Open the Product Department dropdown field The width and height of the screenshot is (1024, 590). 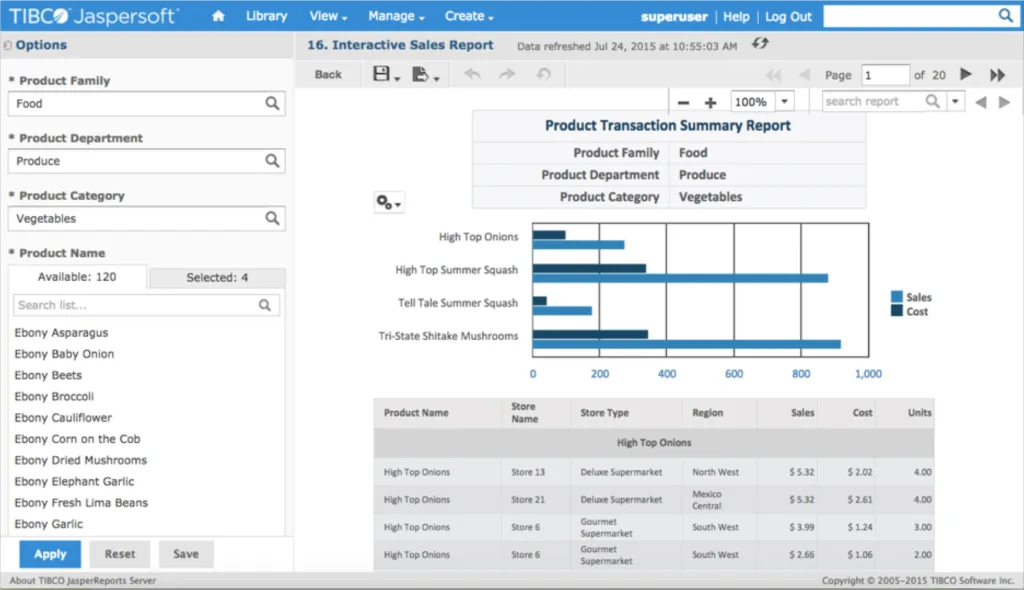[146, 161]
